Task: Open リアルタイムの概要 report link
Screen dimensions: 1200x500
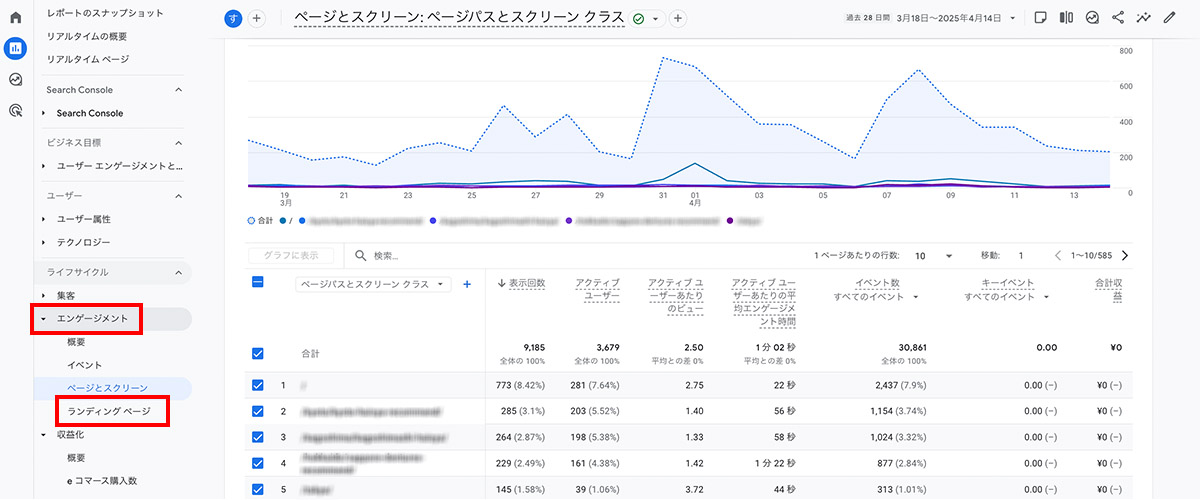Action: click(87, 36)
